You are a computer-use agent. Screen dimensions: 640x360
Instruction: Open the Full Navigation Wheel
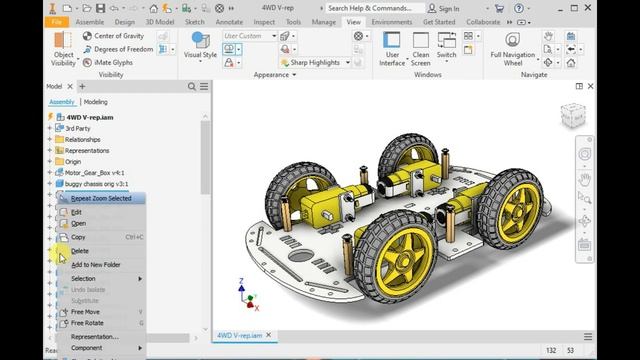point(513,49)
